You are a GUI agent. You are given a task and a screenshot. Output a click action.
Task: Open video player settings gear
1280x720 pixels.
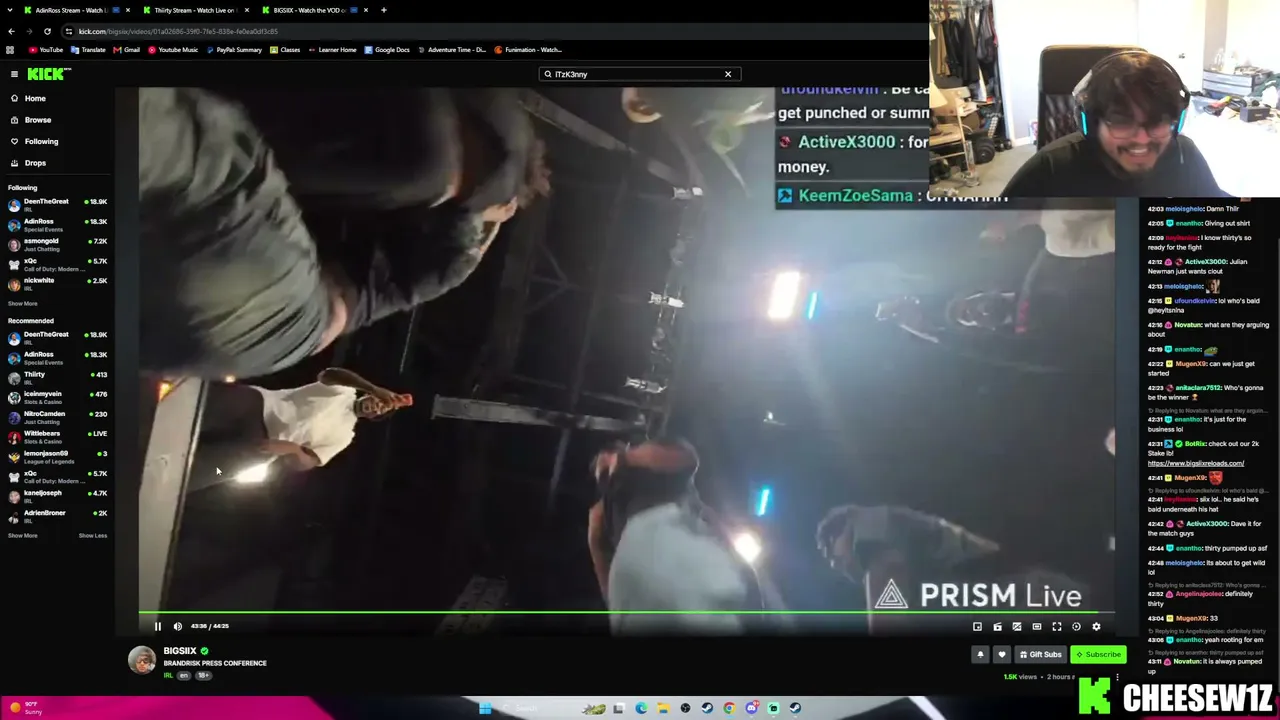point(1096,626)
